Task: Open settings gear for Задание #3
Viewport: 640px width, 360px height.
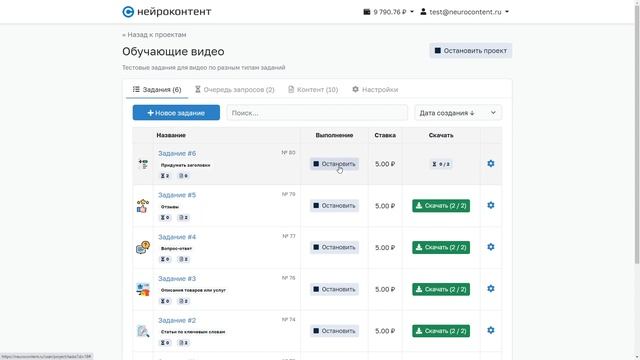Action: [x=491, y=289]
